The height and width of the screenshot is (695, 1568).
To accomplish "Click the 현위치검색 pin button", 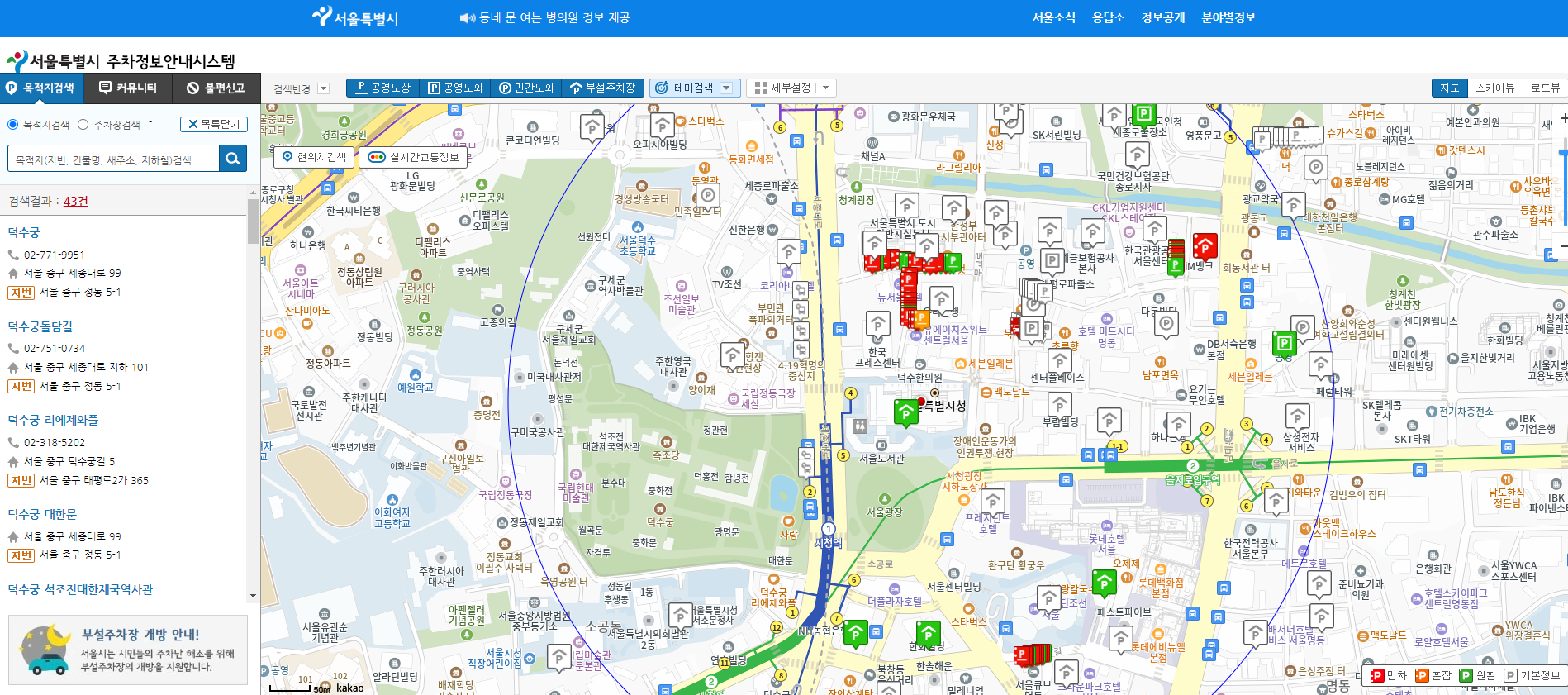I will point(314,157).
